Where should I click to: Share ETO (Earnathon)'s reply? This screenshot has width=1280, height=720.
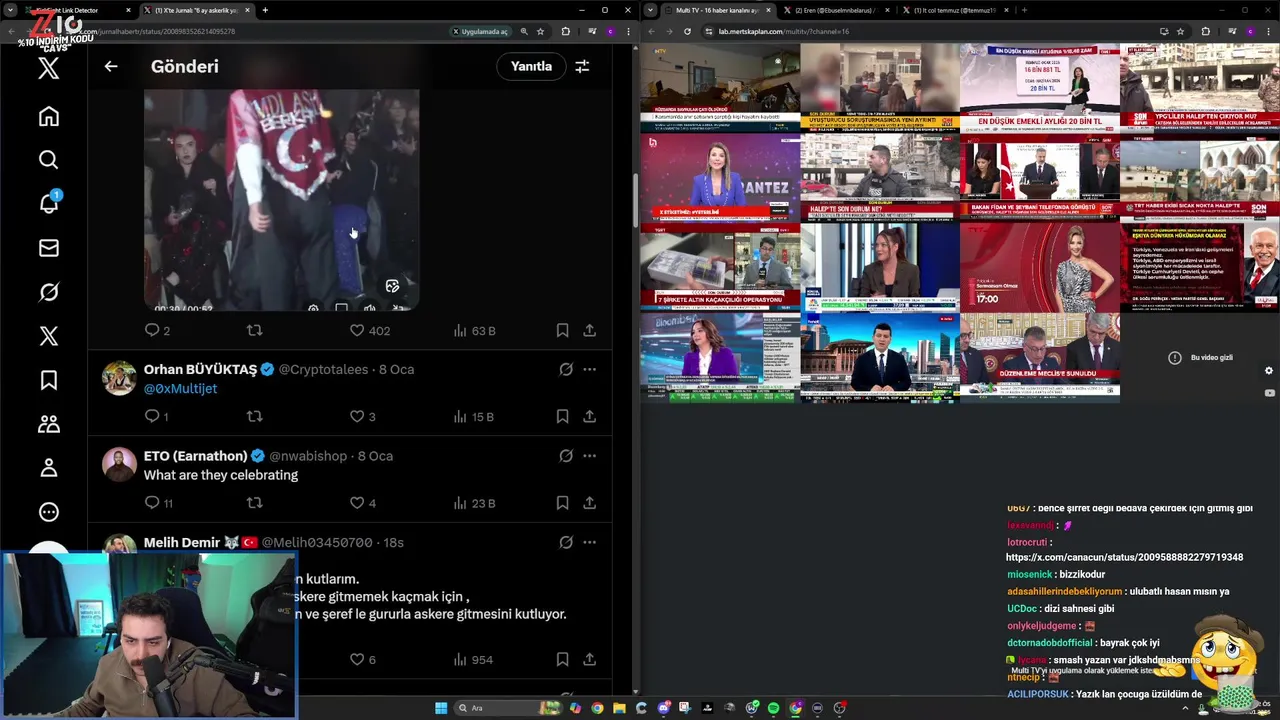[x=590, y=503]
